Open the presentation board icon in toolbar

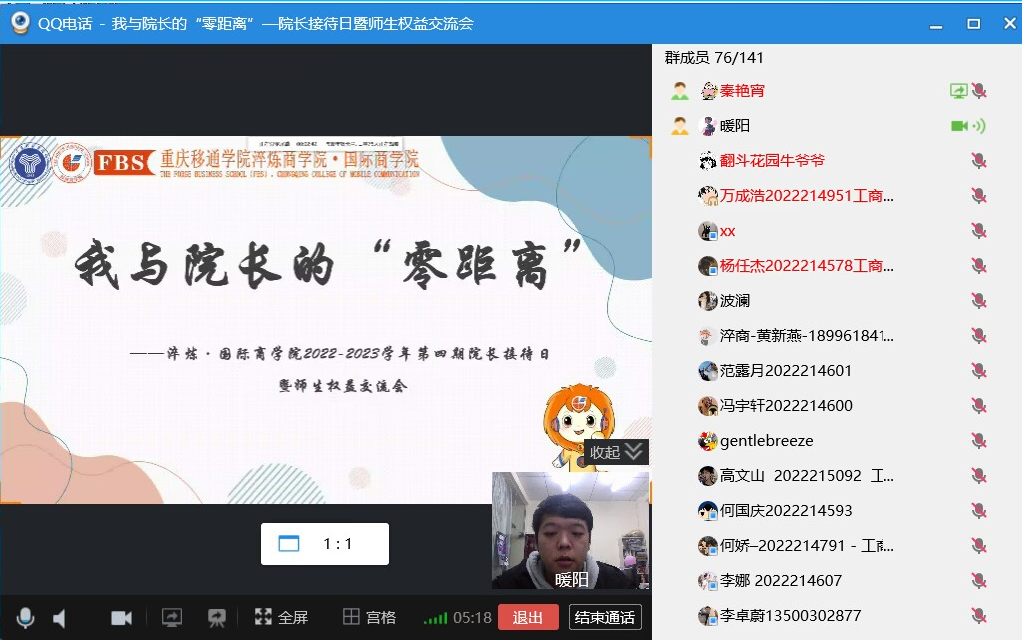216,618
